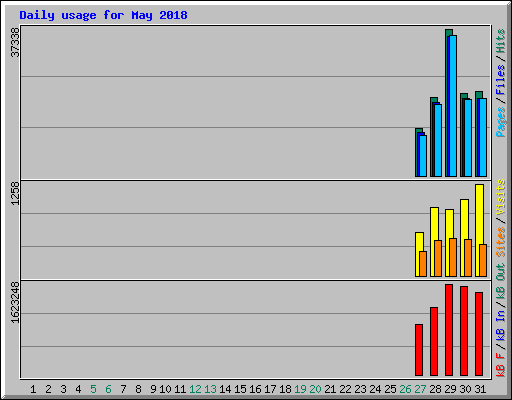
Task: Click green weekend day label 12
Action: tap(195, 389)
